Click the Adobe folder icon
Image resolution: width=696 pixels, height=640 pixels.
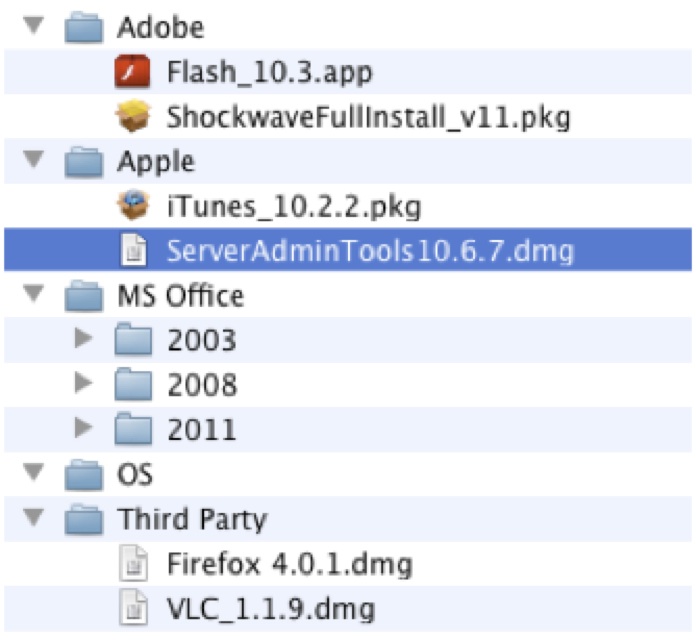point(85,28)
